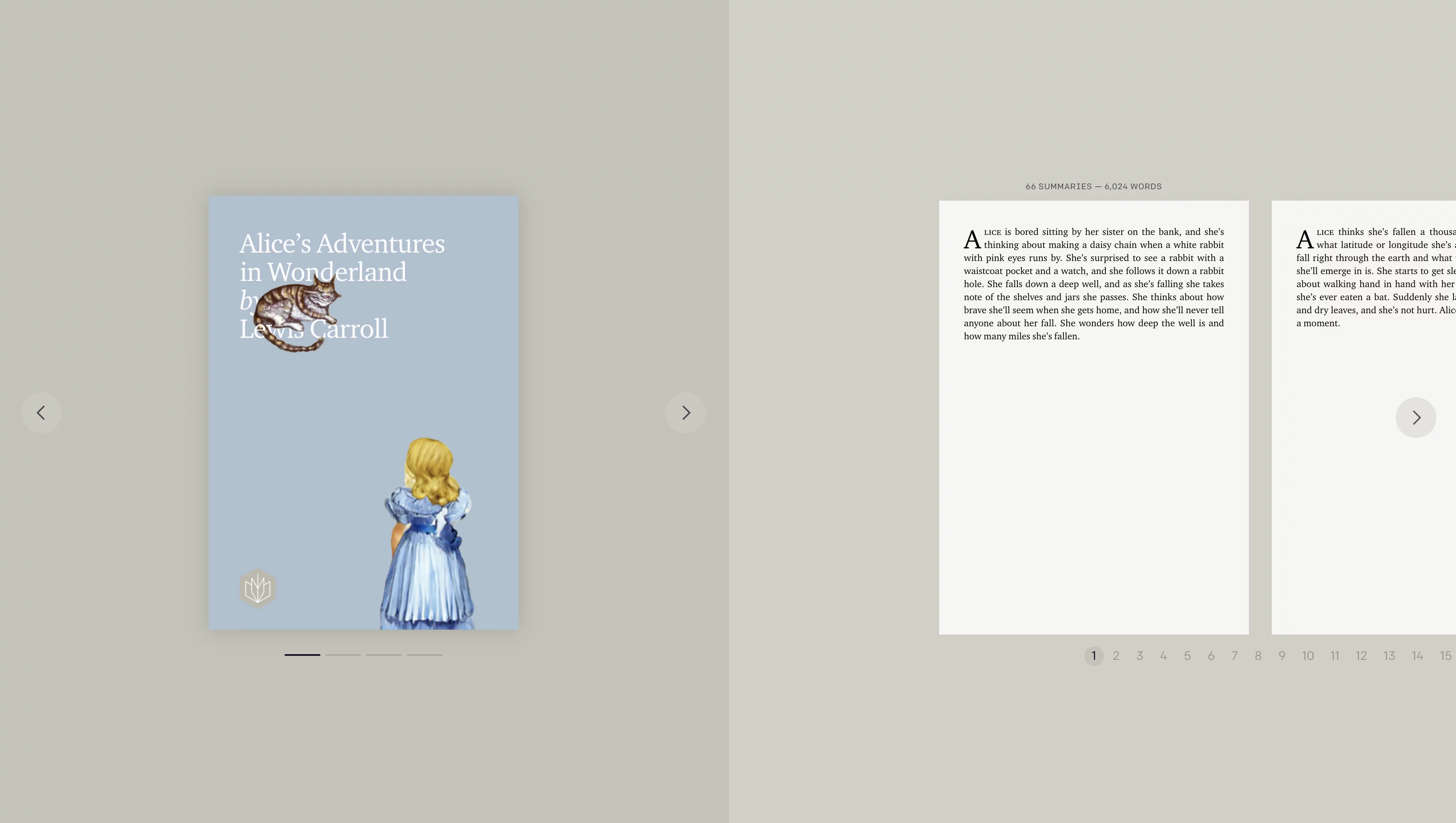Open summary page 4
Viewport: 1456px width, 823px height.
point(1164,655)
